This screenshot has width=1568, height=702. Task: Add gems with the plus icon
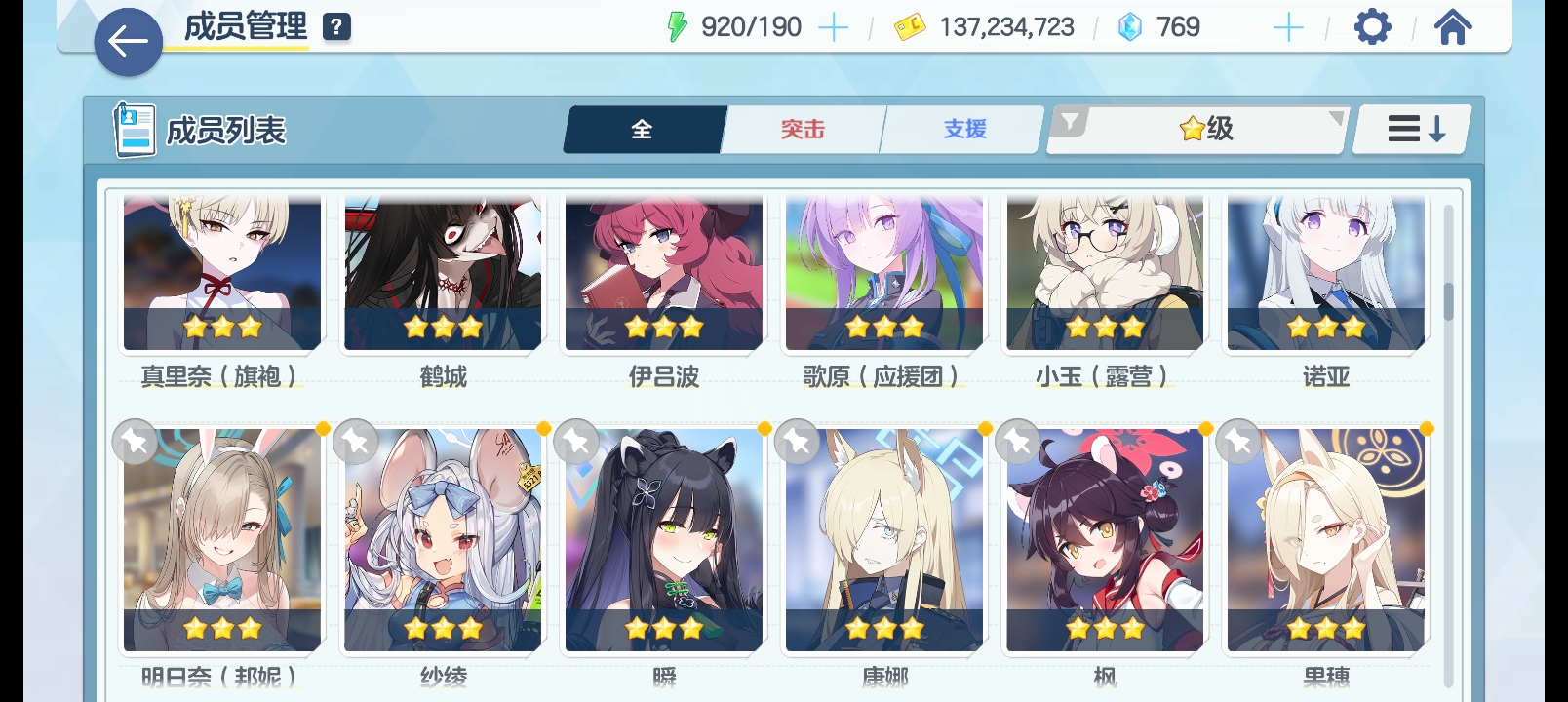pyautogui.click(x=1288, y=27)
